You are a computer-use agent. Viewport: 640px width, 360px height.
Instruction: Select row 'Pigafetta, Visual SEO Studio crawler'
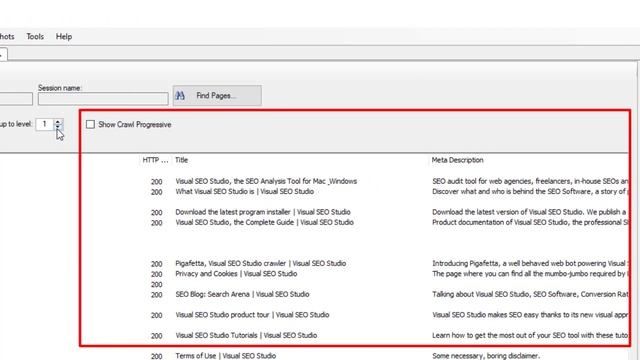(260, 264)
